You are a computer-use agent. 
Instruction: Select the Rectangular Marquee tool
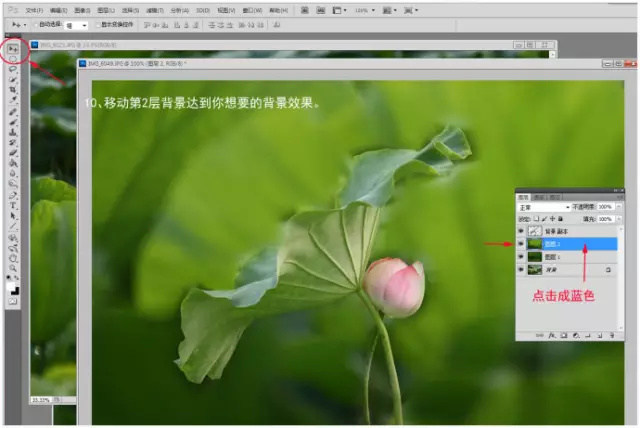(14, 58)
